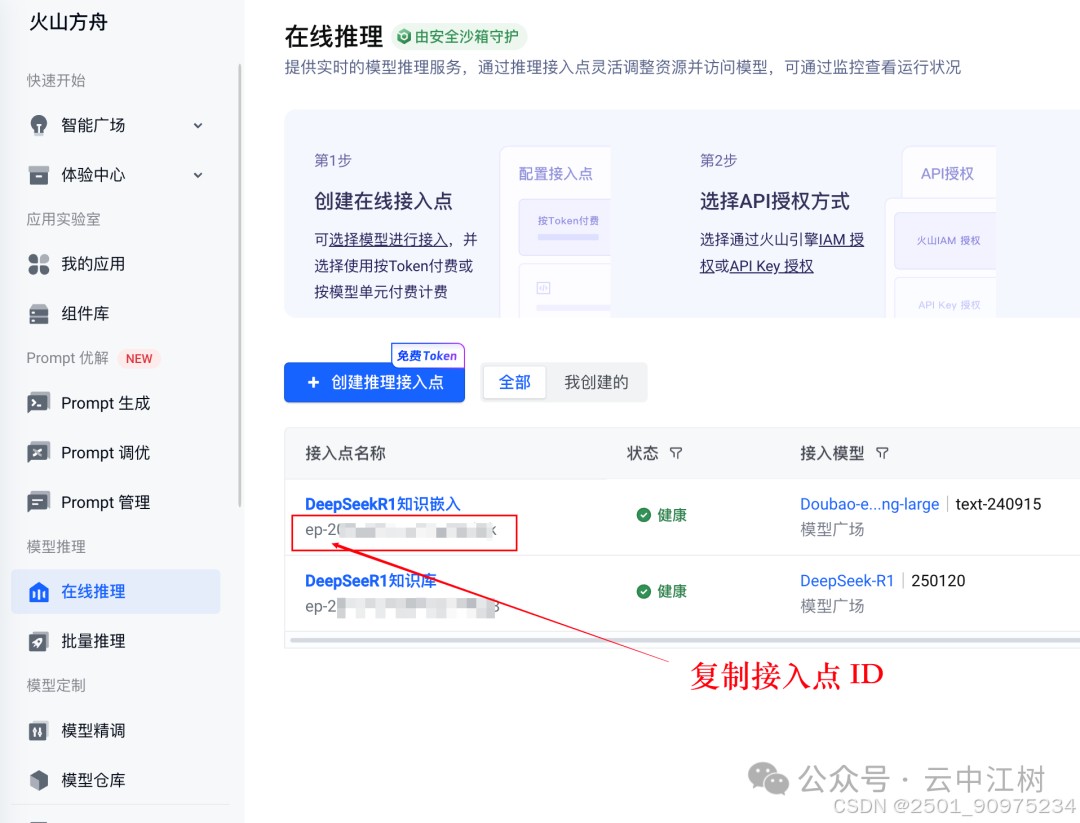Screen dimensions: 1080x823
Task: Click the sidebar vertical scrollbar
Action: click(240, 286)
